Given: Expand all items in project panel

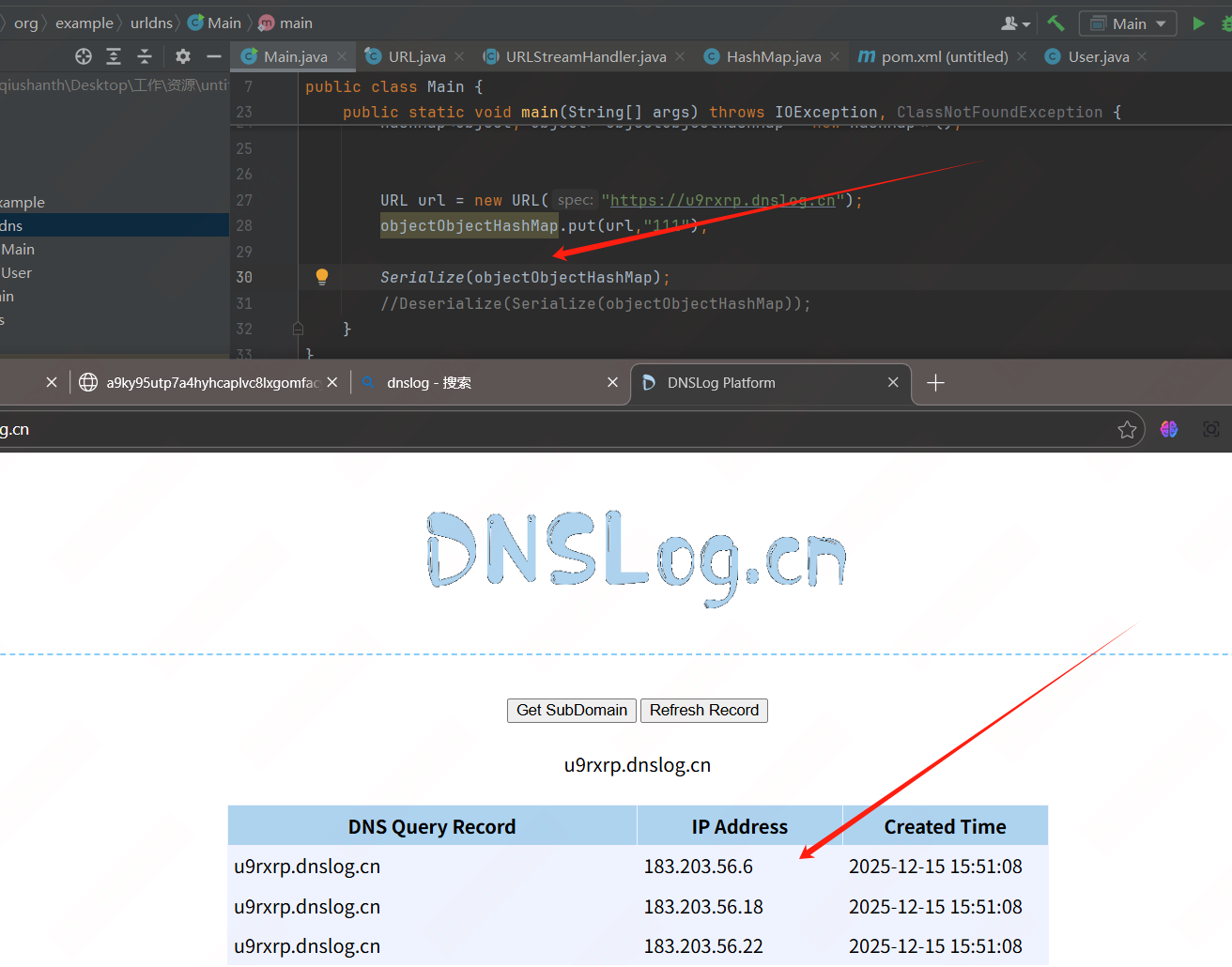Looking at the screenshot, I should click(x=114, y=56).
